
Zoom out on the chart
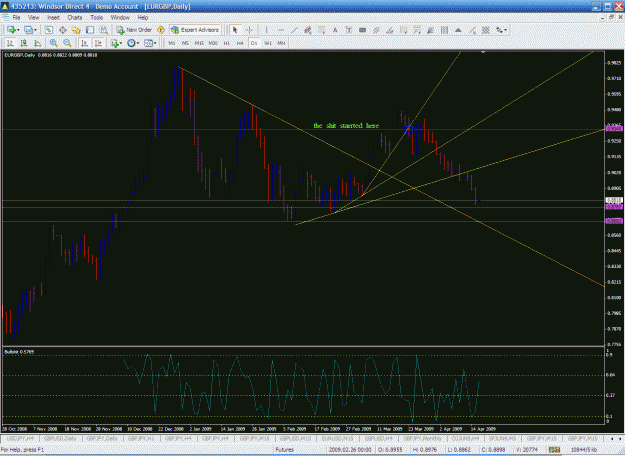tap(67, 43)
